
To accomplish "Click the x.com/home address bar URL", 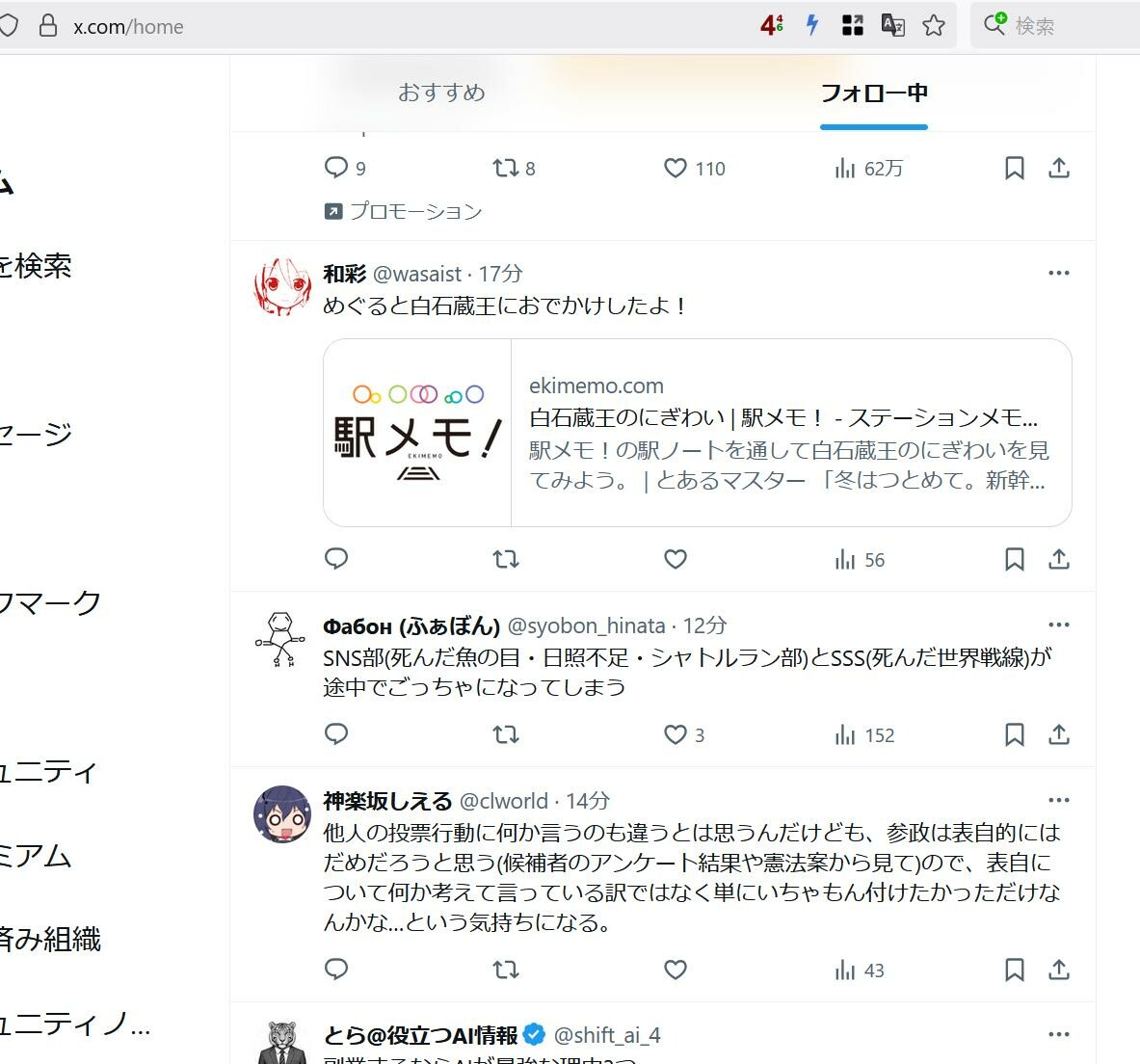I will [x=128, y=27].
